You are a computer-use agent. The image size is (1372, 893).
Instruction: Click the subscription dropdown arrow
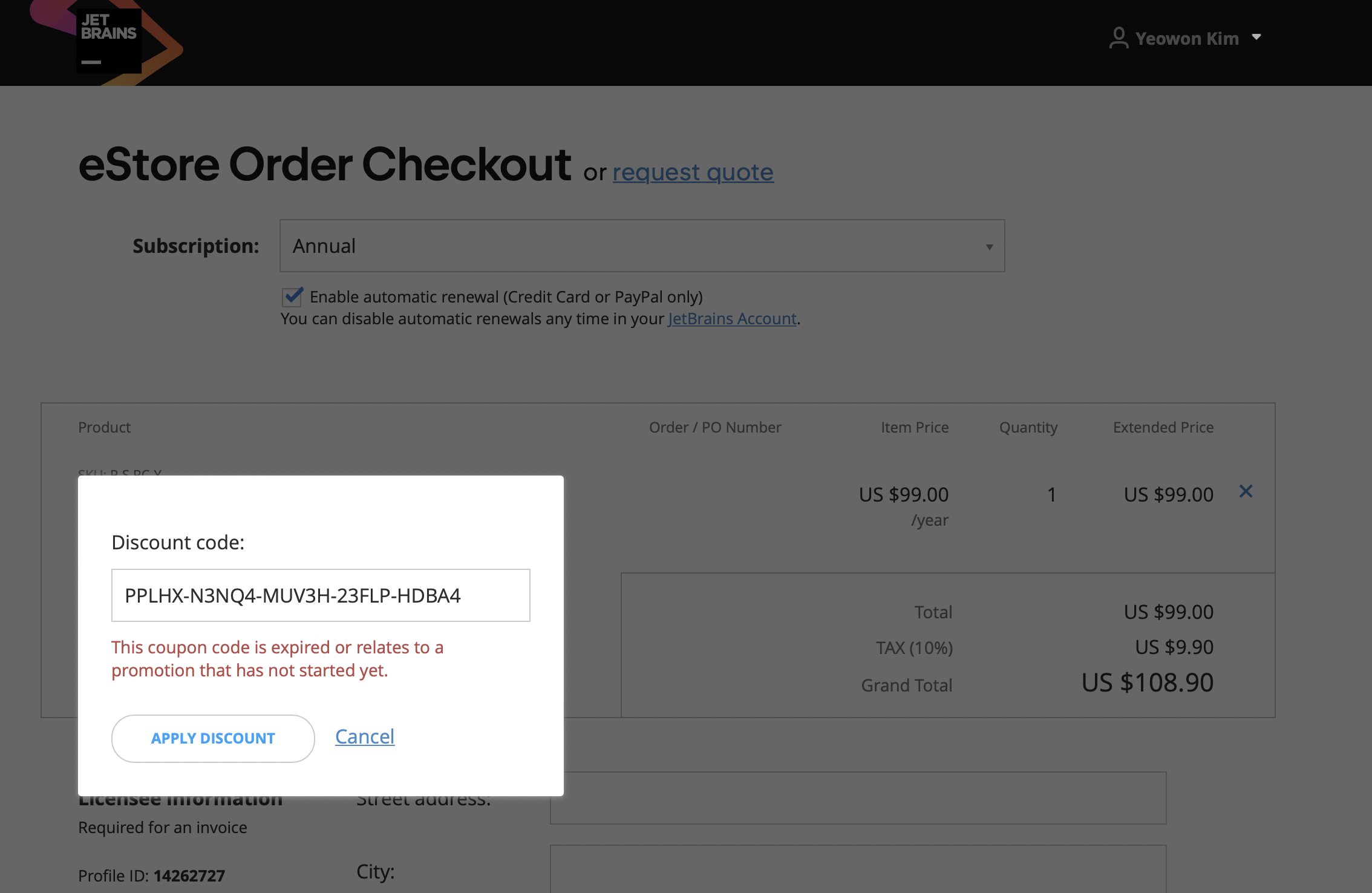tap(990, 247)
